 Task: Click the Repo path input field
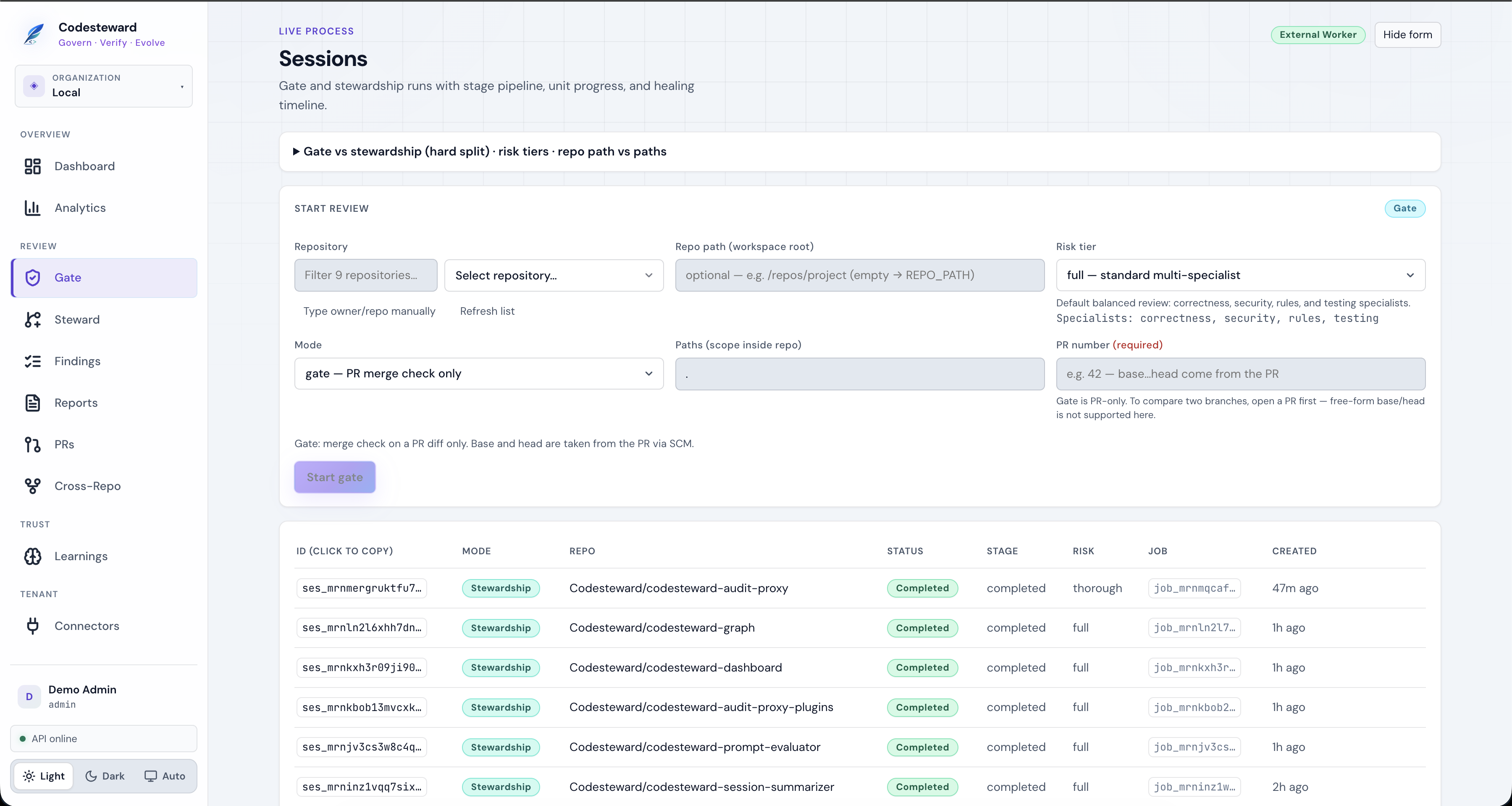(x=860, y=276)
